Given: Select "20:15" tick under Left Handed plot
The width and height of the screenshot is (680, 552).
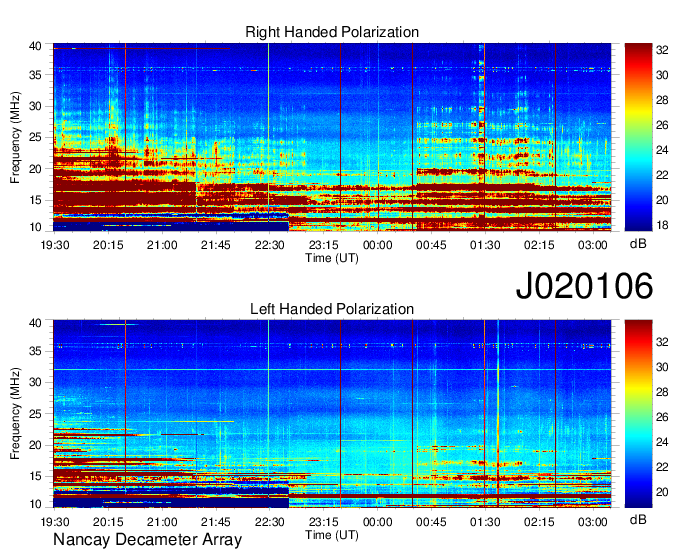Looking at the screenshot, I should [x=108, y=522].
